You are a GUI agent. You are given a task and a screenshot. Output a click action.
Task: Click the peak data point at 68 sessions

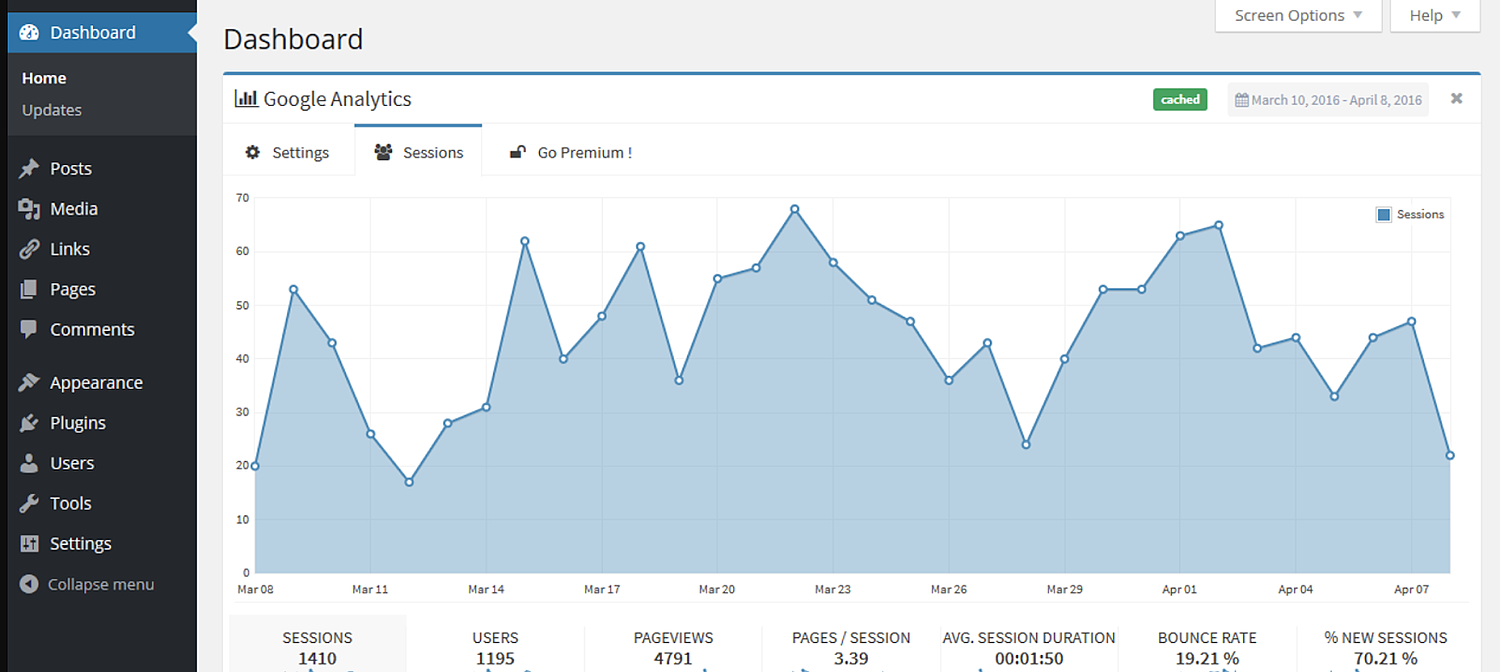794,209
